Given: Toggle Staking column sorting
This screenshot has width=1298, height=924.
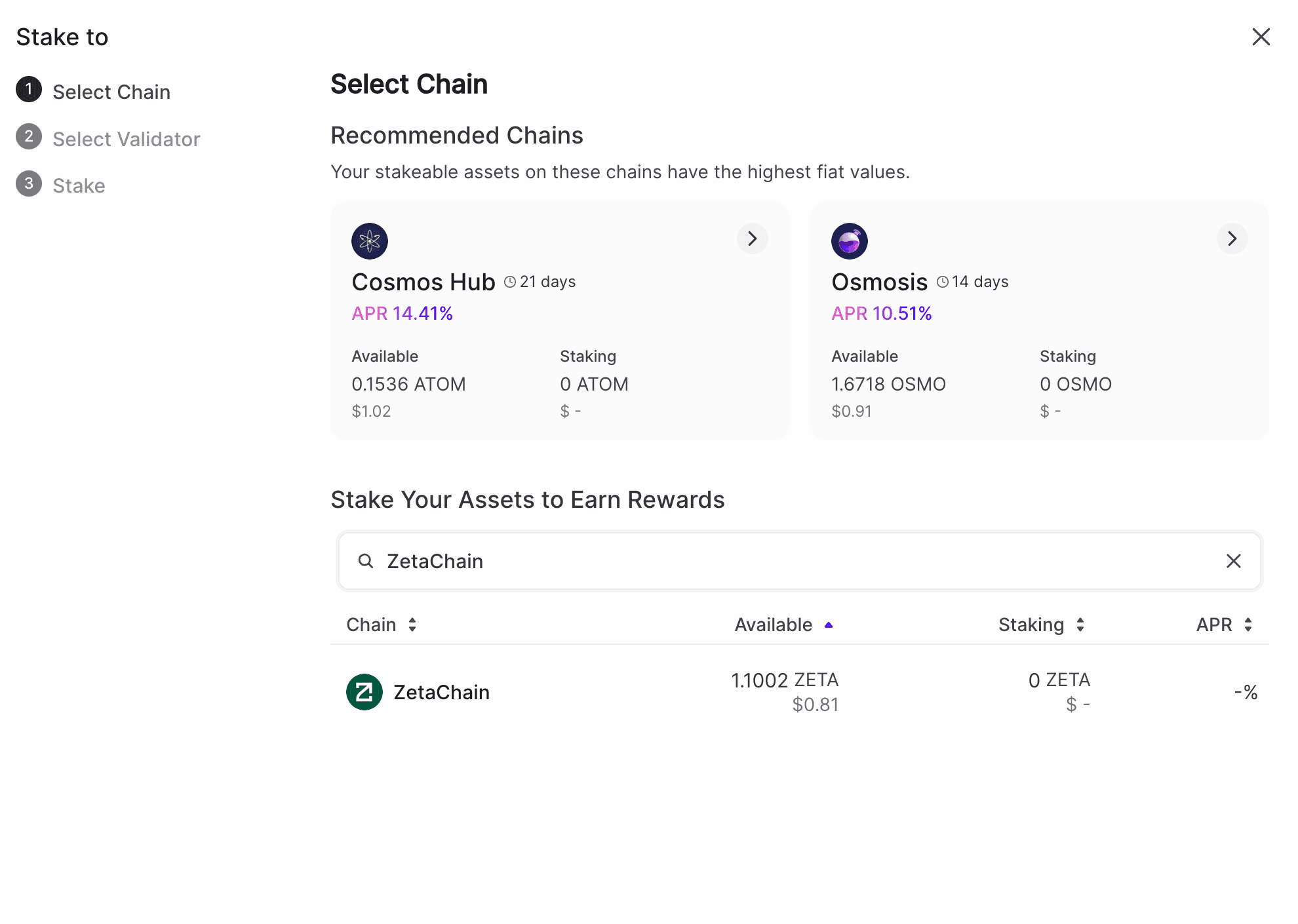Looking at the screenshot, I should click(1081, 625).
